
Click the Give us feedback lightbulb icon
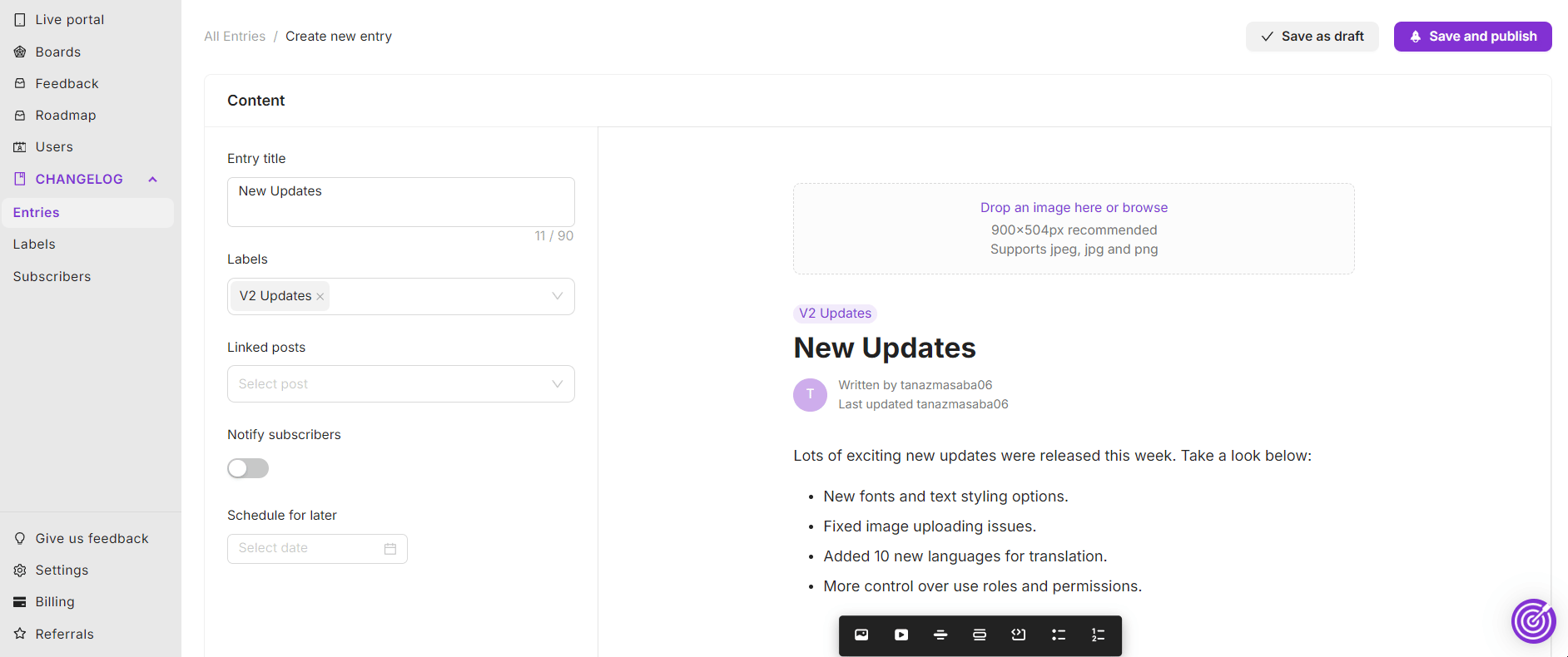(20, 538)
